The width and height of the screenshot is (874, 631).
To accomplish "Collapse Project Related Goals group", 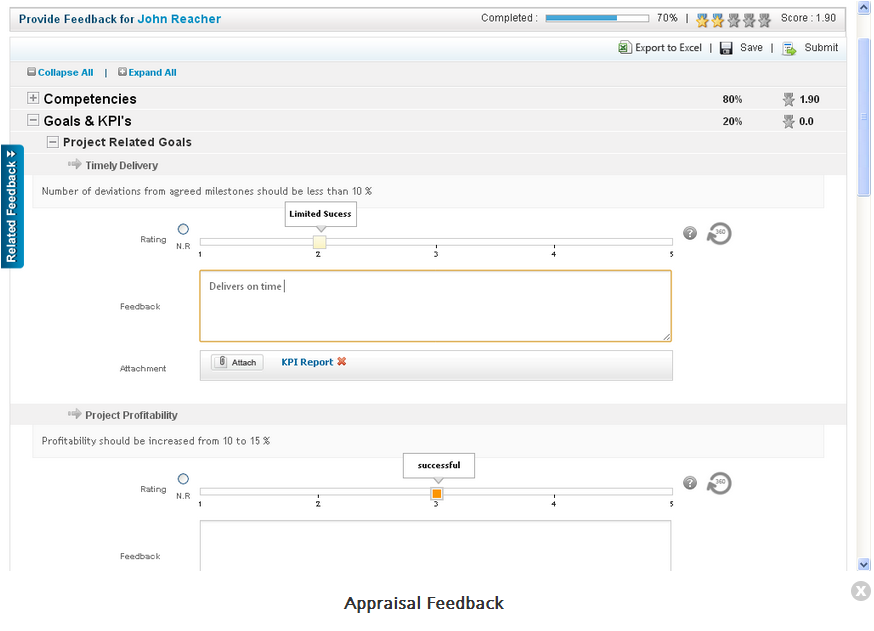I will [53, 142].
